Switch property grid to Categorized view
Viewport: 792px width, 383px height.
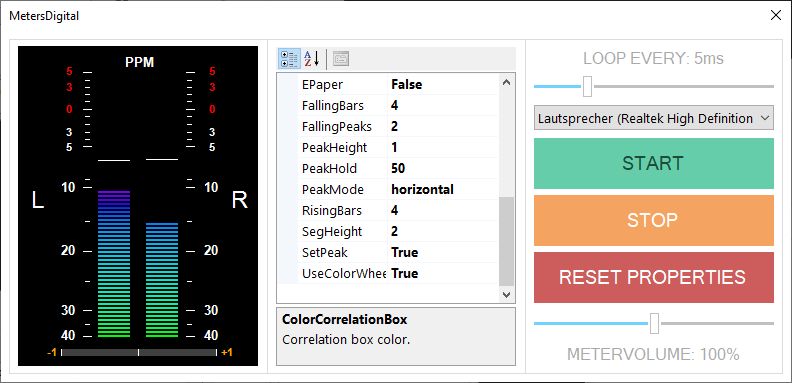click(x=289, y=59)
